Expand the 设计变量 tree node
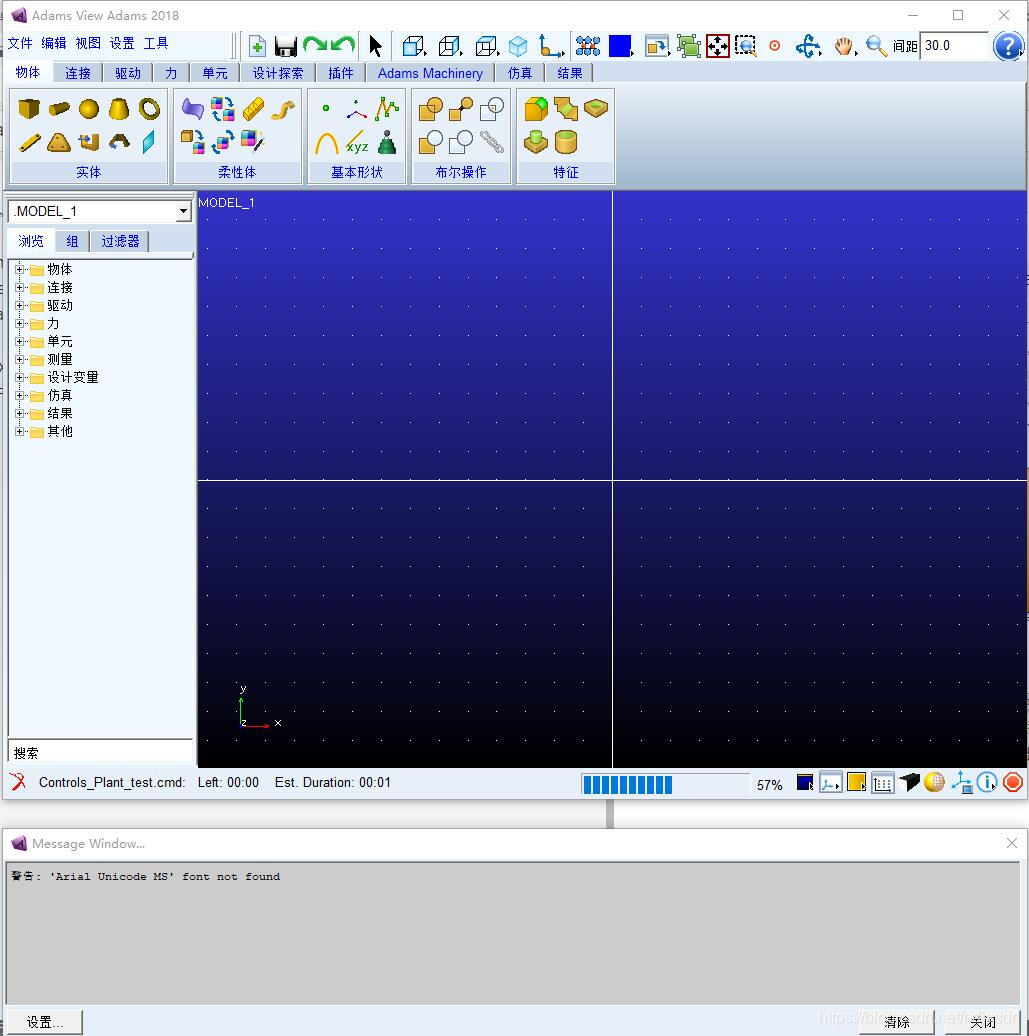The height and width of the screenshot is (1036, 1029). 20,377
